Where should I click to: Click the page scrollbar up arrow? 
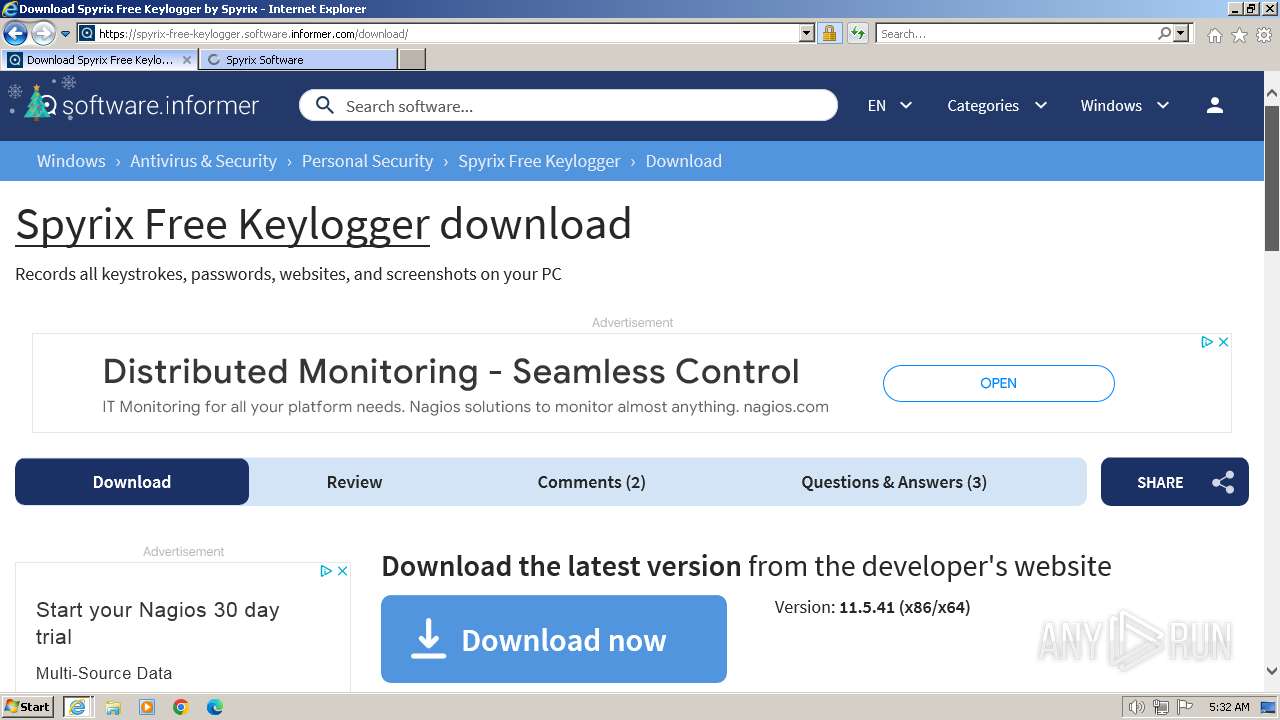(x=1272, y=94)
